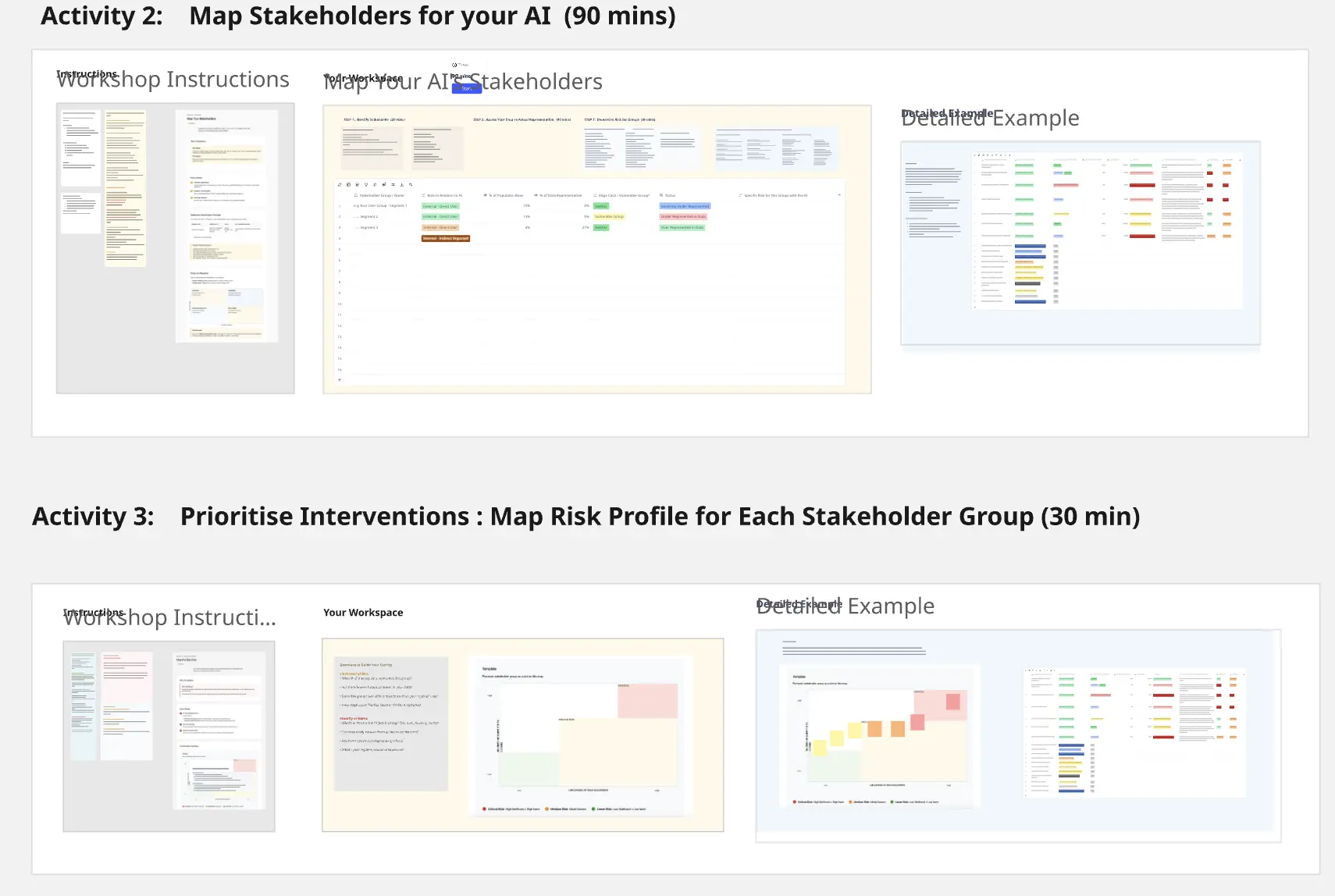The image size is (1335, 896).
Task: Open the risk matrix in Activity 3 Detailed Example
Action: [x=880, y=737]
